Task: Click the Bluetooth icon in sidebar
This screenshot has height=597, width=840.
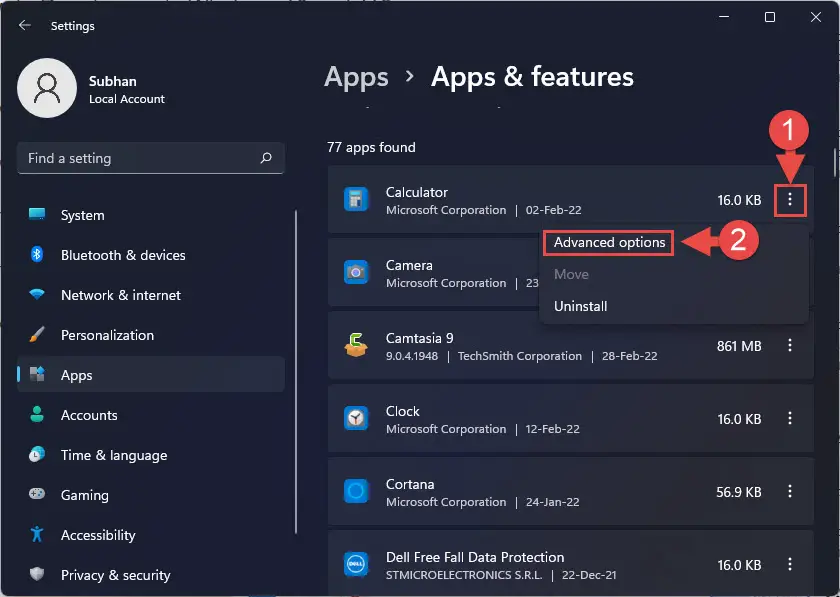Action: click(37, 255)
